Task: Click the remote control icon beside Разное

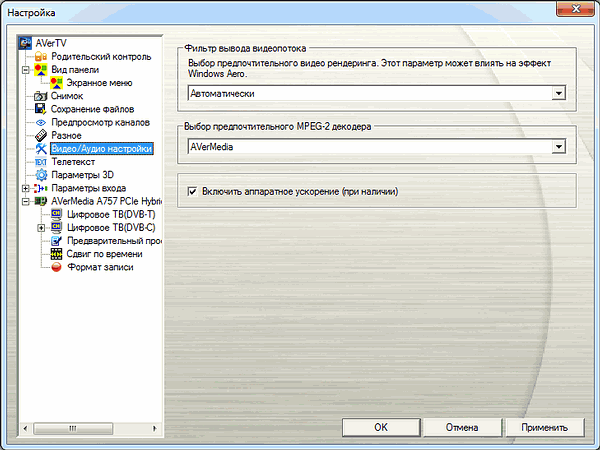Action: (41, 135)
